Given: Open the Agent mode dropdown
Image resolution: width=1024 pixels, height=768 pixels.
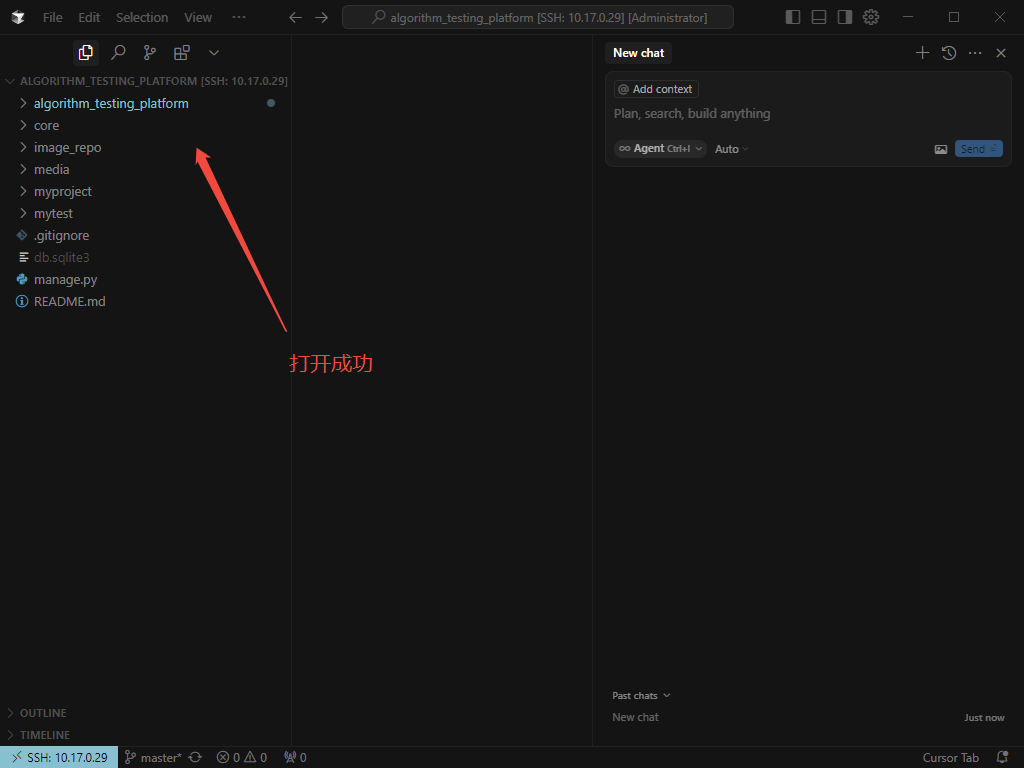Looking at the screenshot, I should [660, 149].
